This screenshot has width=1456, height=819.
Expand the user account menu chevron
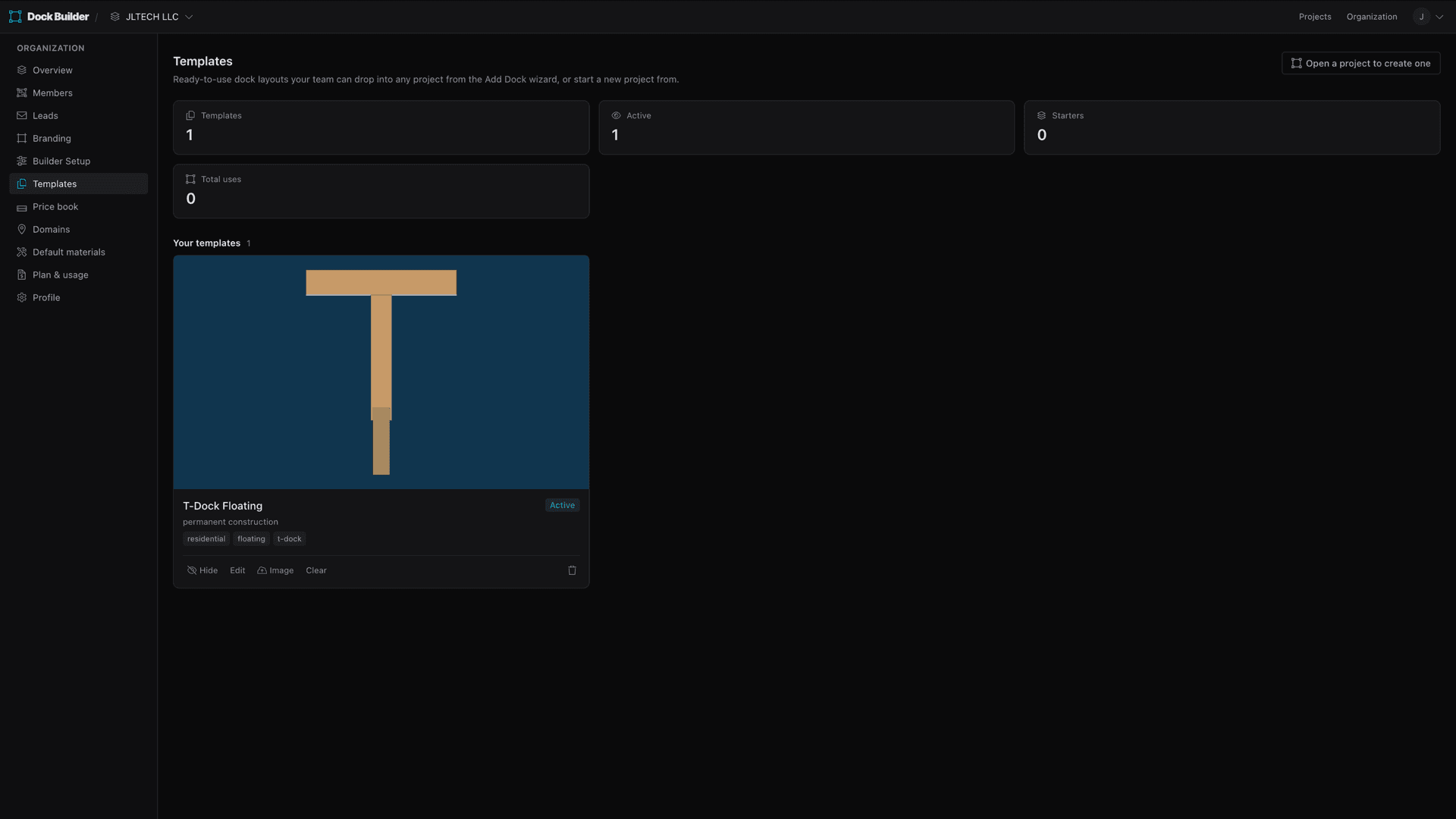[1439, 17]
